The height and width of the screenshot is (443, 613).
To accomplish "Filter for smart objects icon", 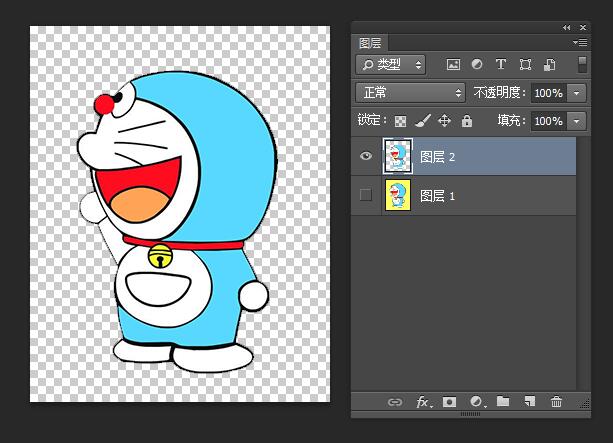I will point(550,65).
